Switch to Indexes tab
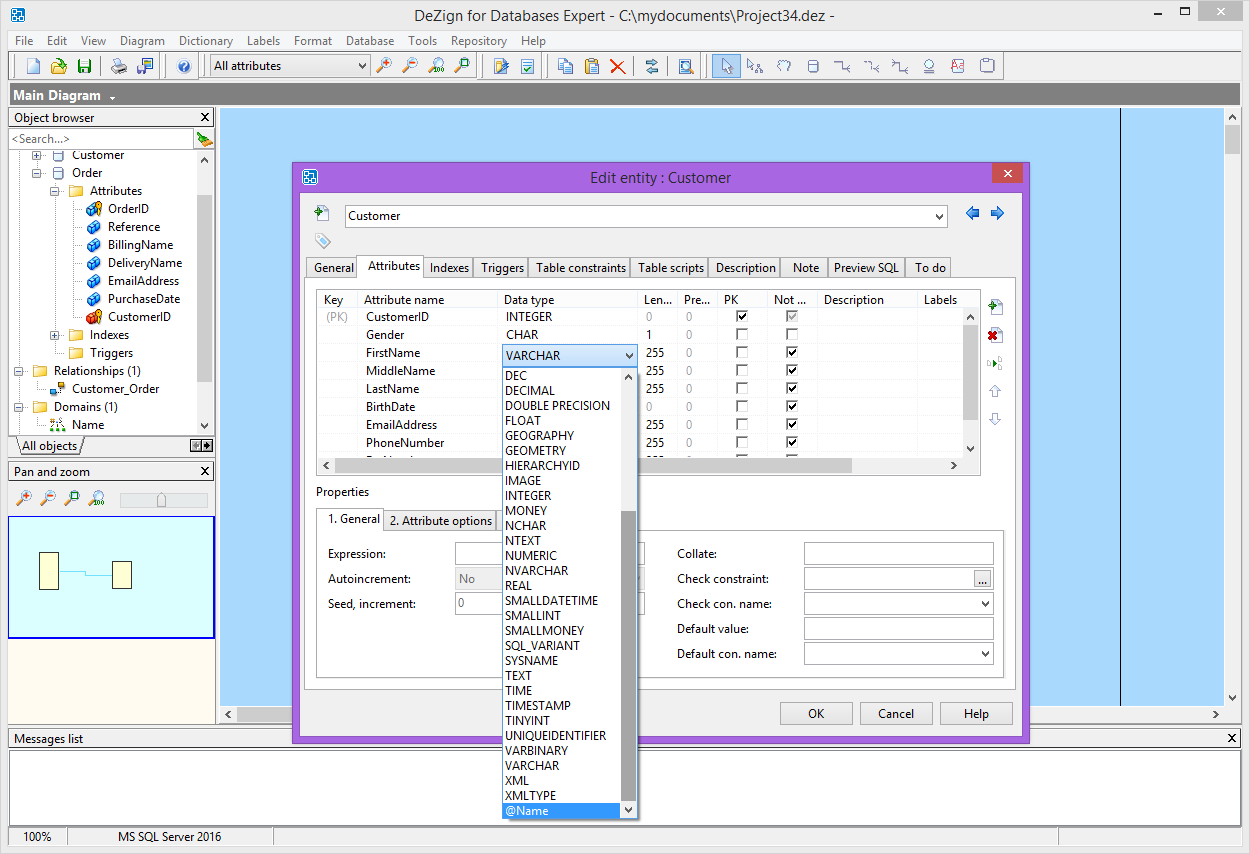The height and width of the screenshot is (854, 1250). click(449, 267)
